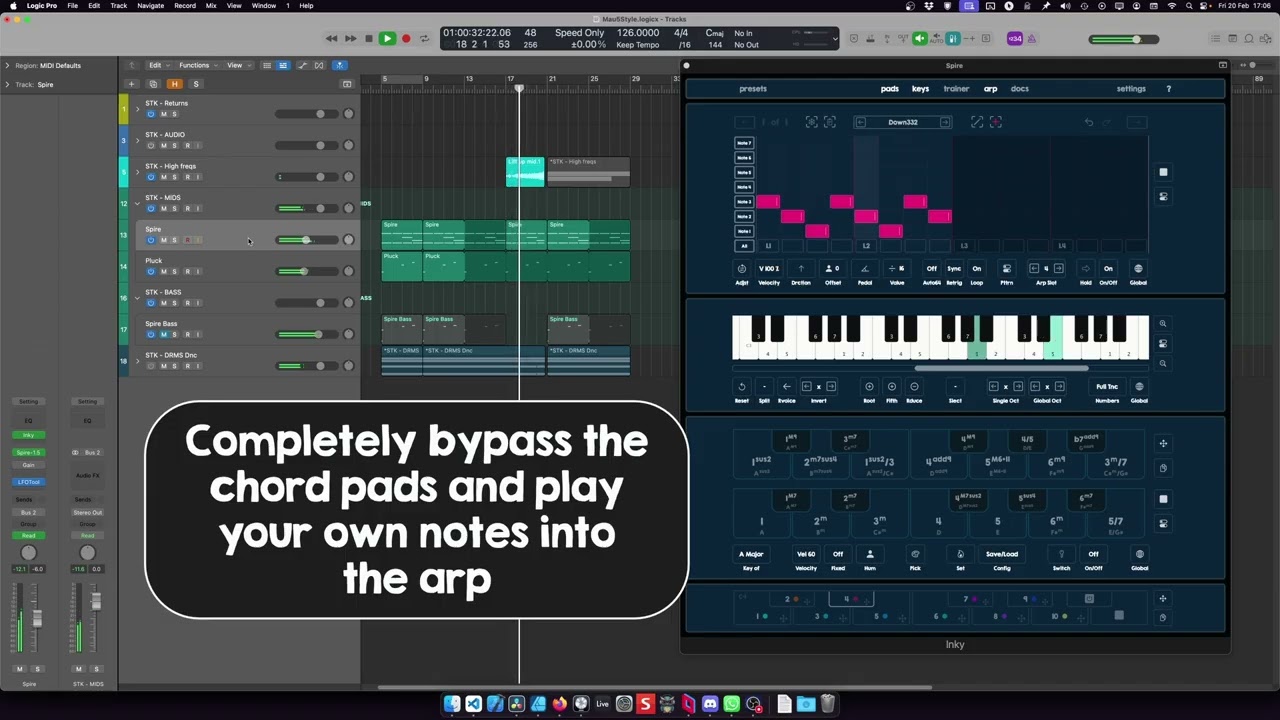
Task: Adjust the Pluck track volume slider
Action: coord(303,271)
